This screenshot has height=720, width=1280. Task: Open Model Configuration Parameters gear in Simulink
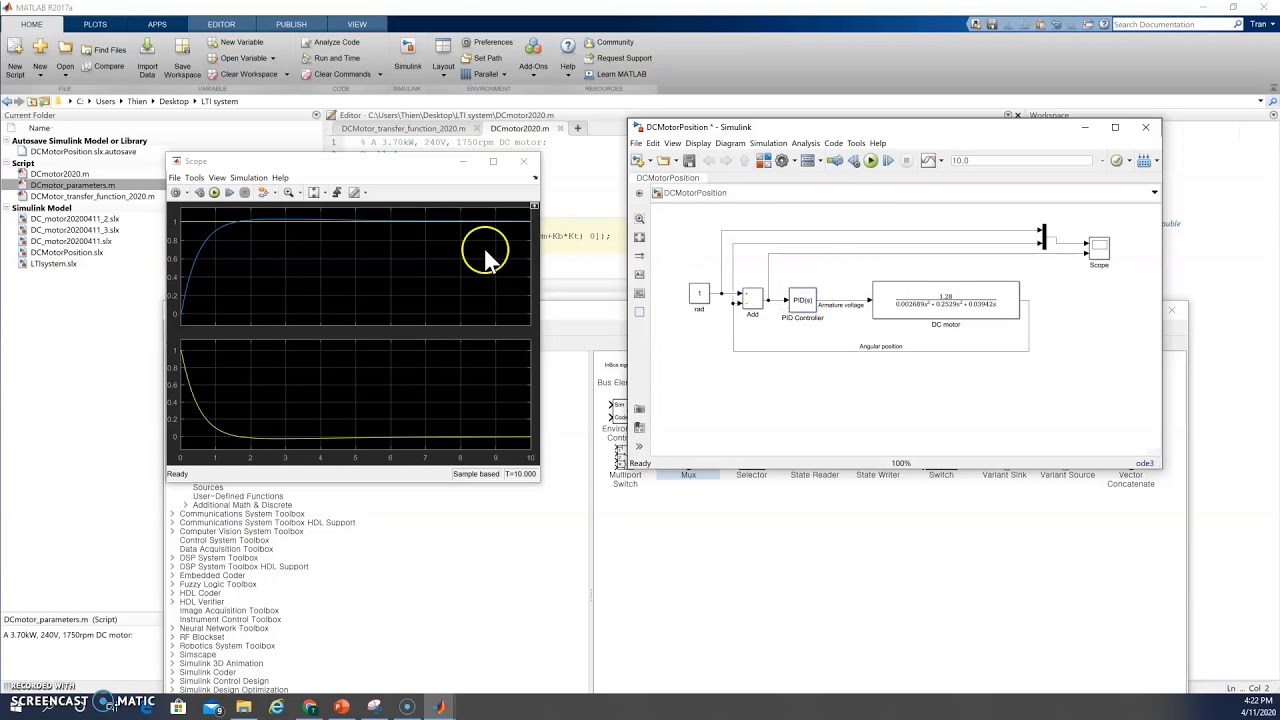pyautogui.click(x=782, y=161)
